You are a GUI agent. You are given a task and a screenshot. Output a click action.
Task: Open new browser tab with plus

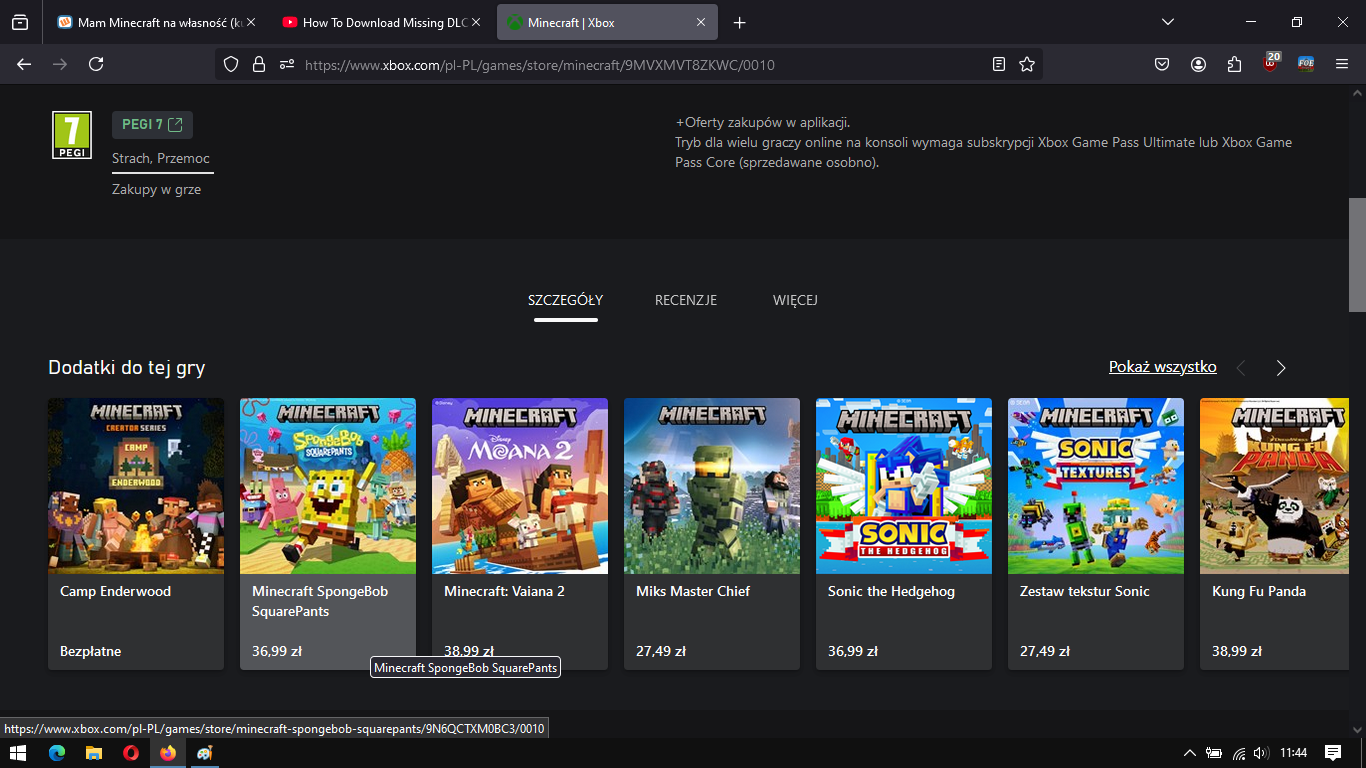(739, 22)
